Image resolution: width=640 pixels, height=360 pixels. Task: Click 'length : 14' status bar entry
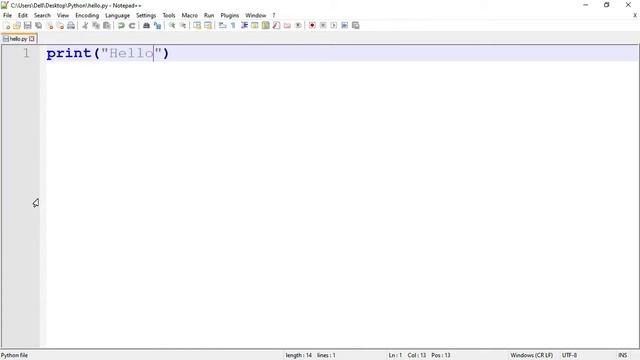[x=298, y=355]
